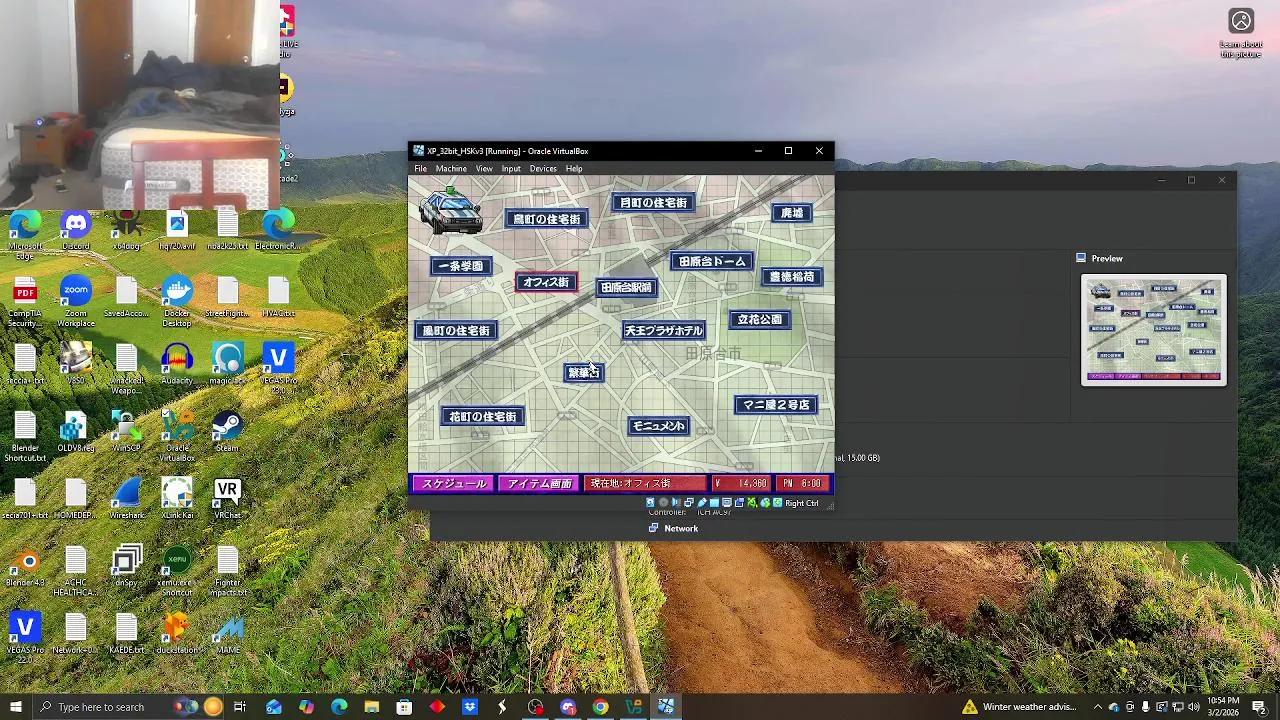
Task: Open the x64dbg desktop icon
Action: coord(126,231)
